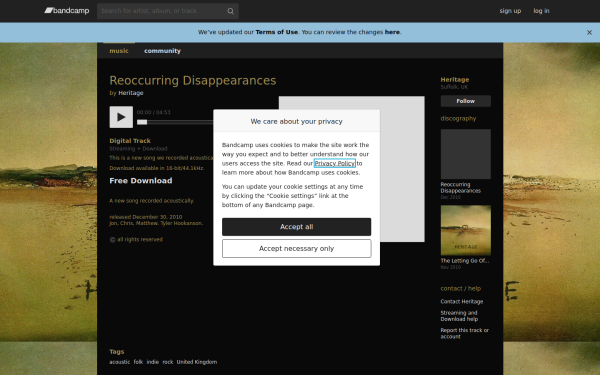Screen dimensions: 600x375
Task: Review changes via the 'here' link
Action: [392, 32]
